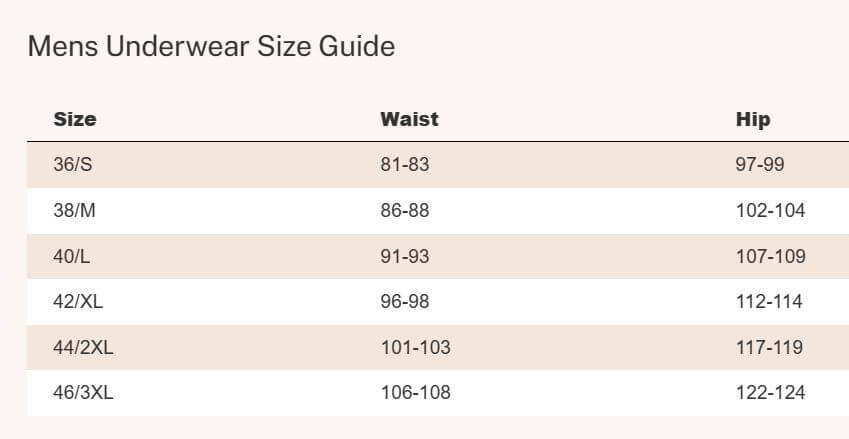This screenshot has height=439, width=849.
Task: Click hip value 122-124
Action: tap(770, 392)
